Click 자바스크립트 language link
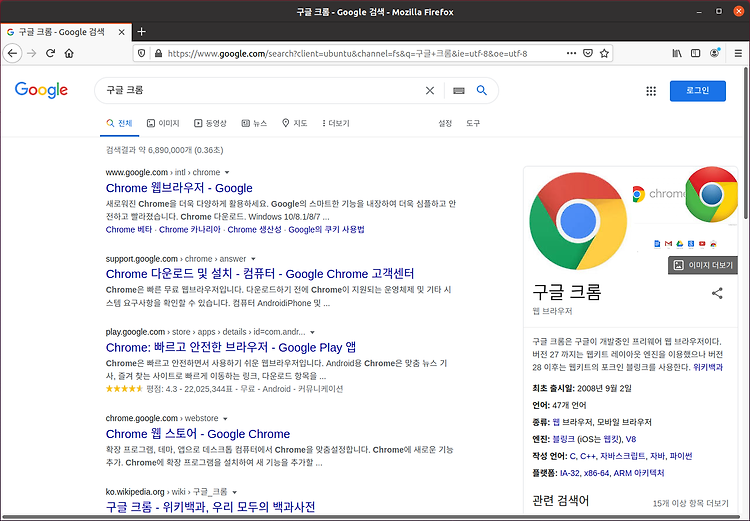 pyautogui.click(x=623, y=456)
